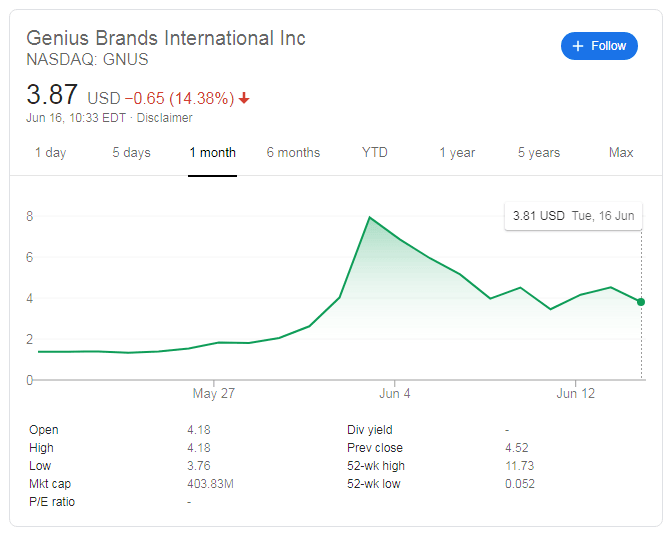Viewport: 668px width, 544px height.
Task: Click the Mkt cap value 403.83M
Action: coord(210,484)
